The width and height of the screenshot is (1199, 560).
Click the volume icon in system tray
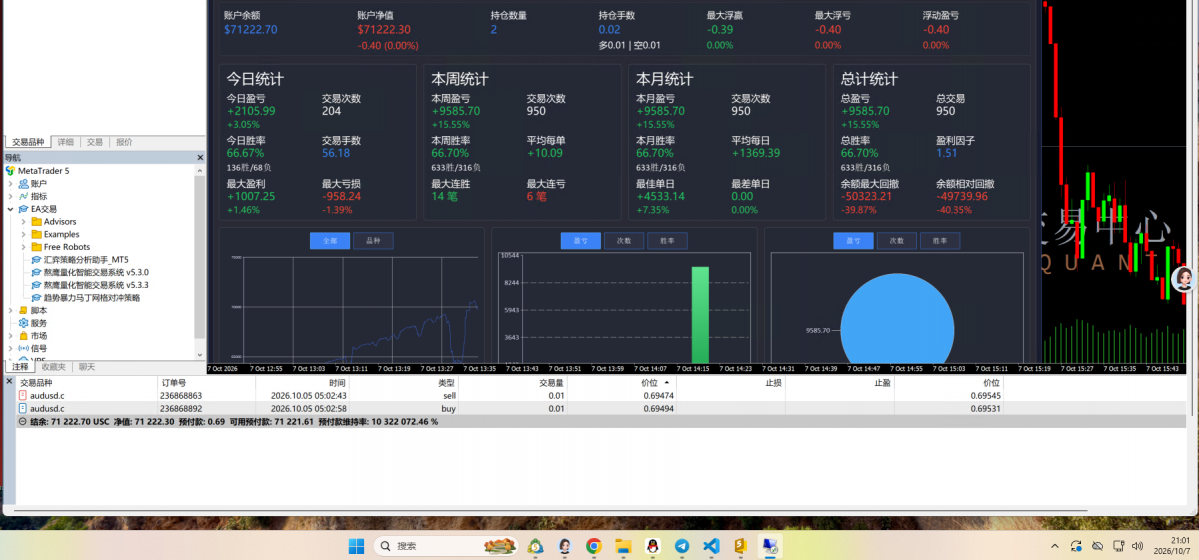[1137, 546]
